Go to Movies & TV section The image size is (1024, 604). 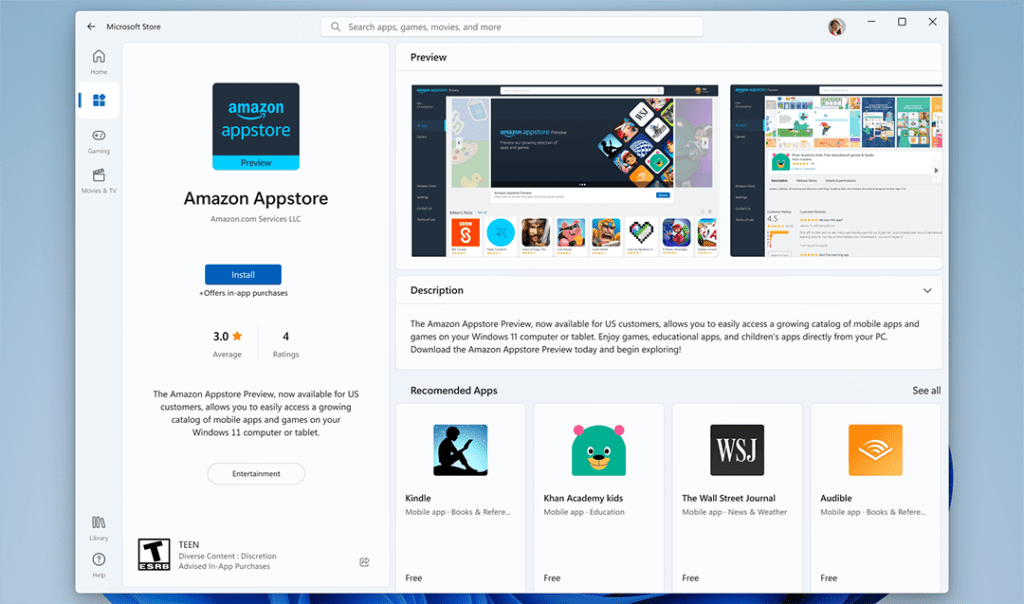pos(99,181)
